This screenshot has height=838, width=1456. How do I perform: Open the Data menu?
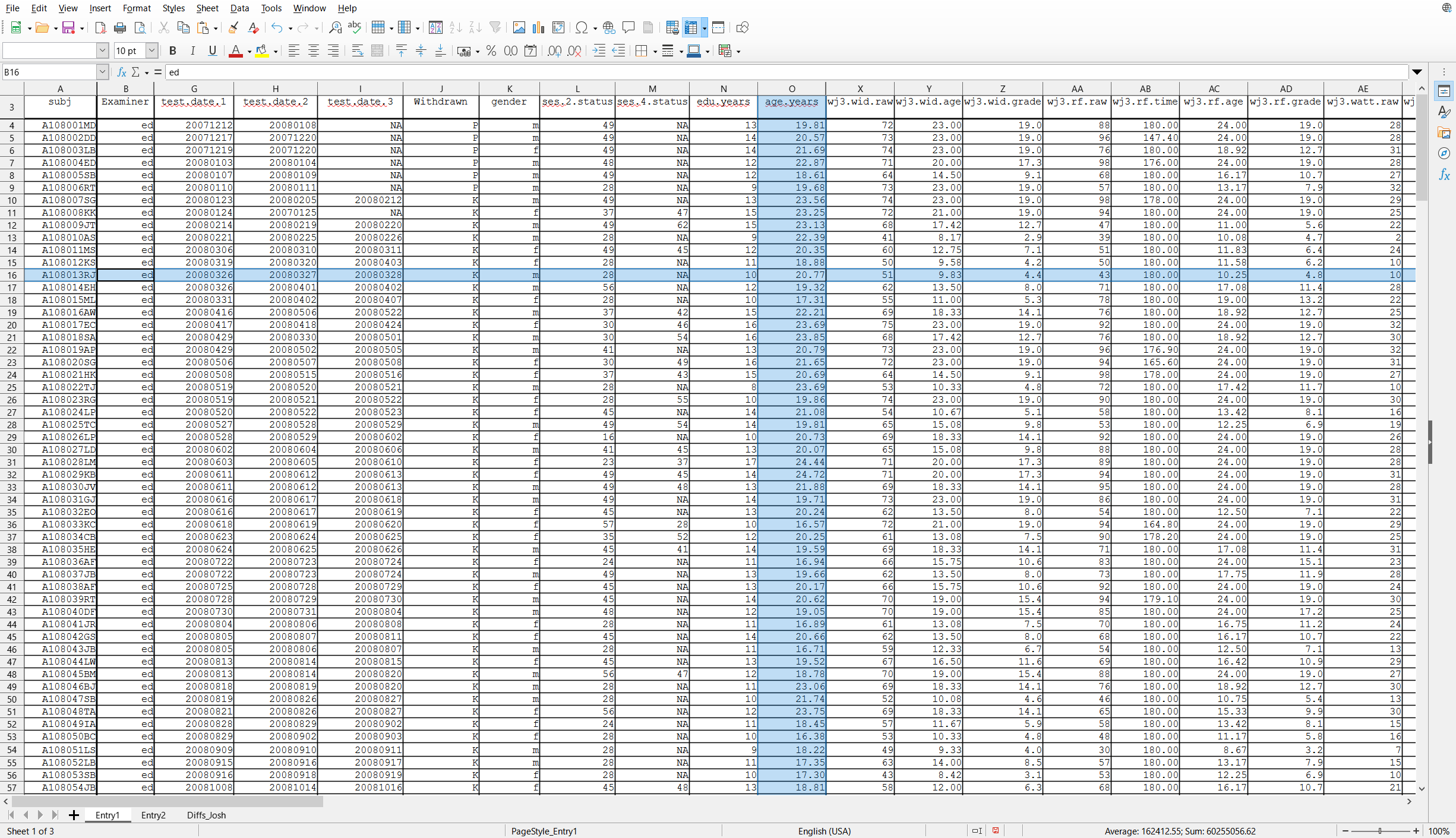pos(239,8)
